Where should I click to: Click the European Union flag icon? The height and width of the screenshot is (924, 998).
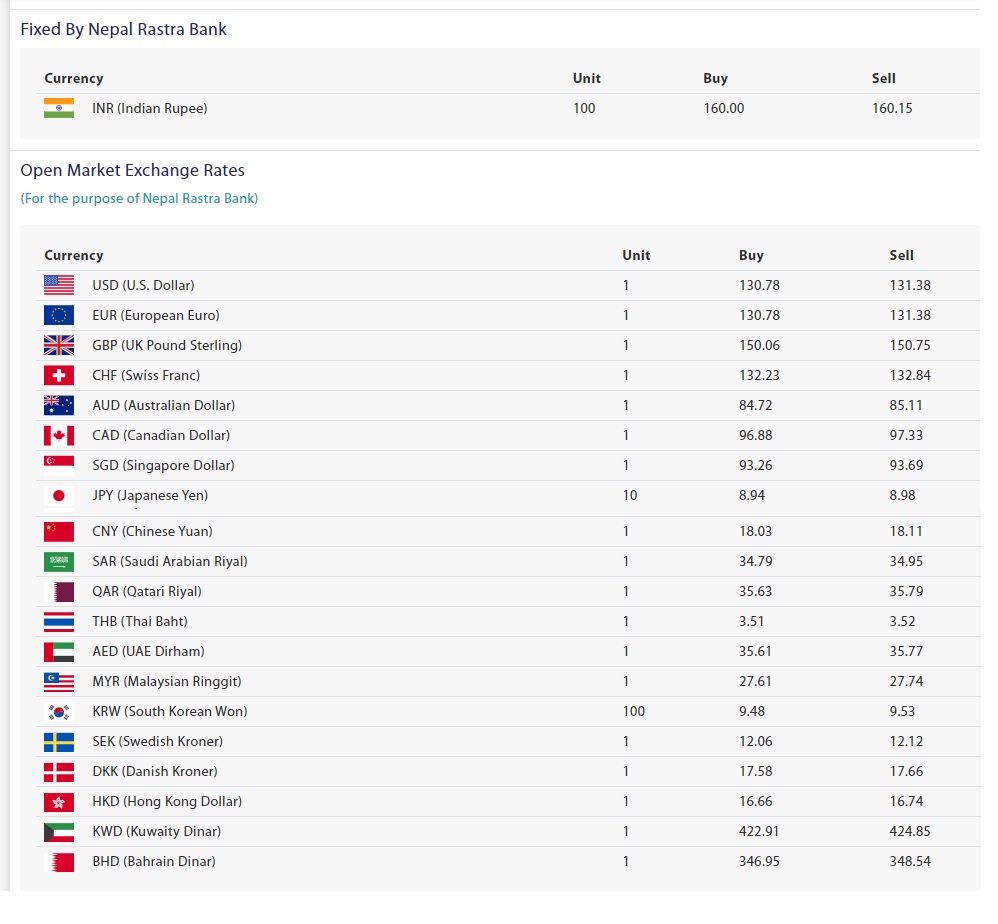[59, 315]
